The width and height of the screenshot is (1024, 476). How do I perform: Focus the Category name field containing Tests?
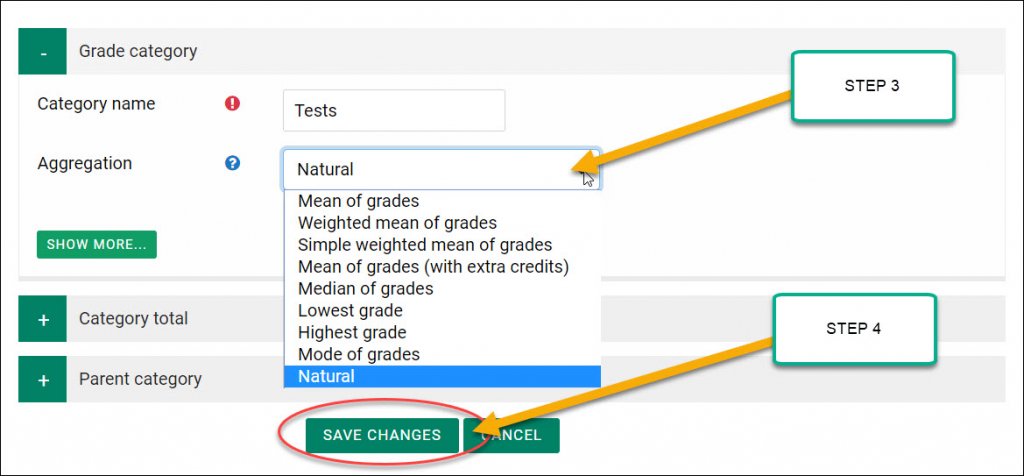[x=394, y=110]
